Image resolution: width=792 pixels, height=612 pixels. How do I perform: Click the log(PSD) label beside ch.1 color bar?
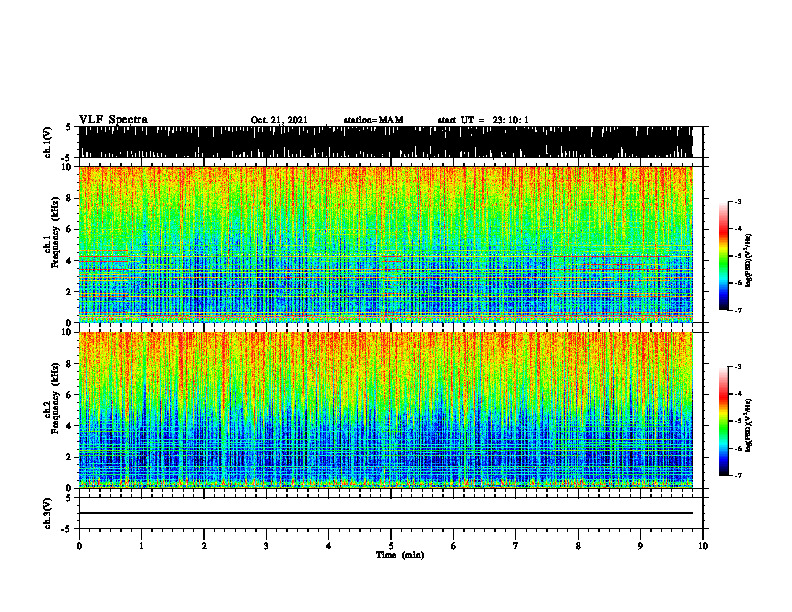[749, 261]
